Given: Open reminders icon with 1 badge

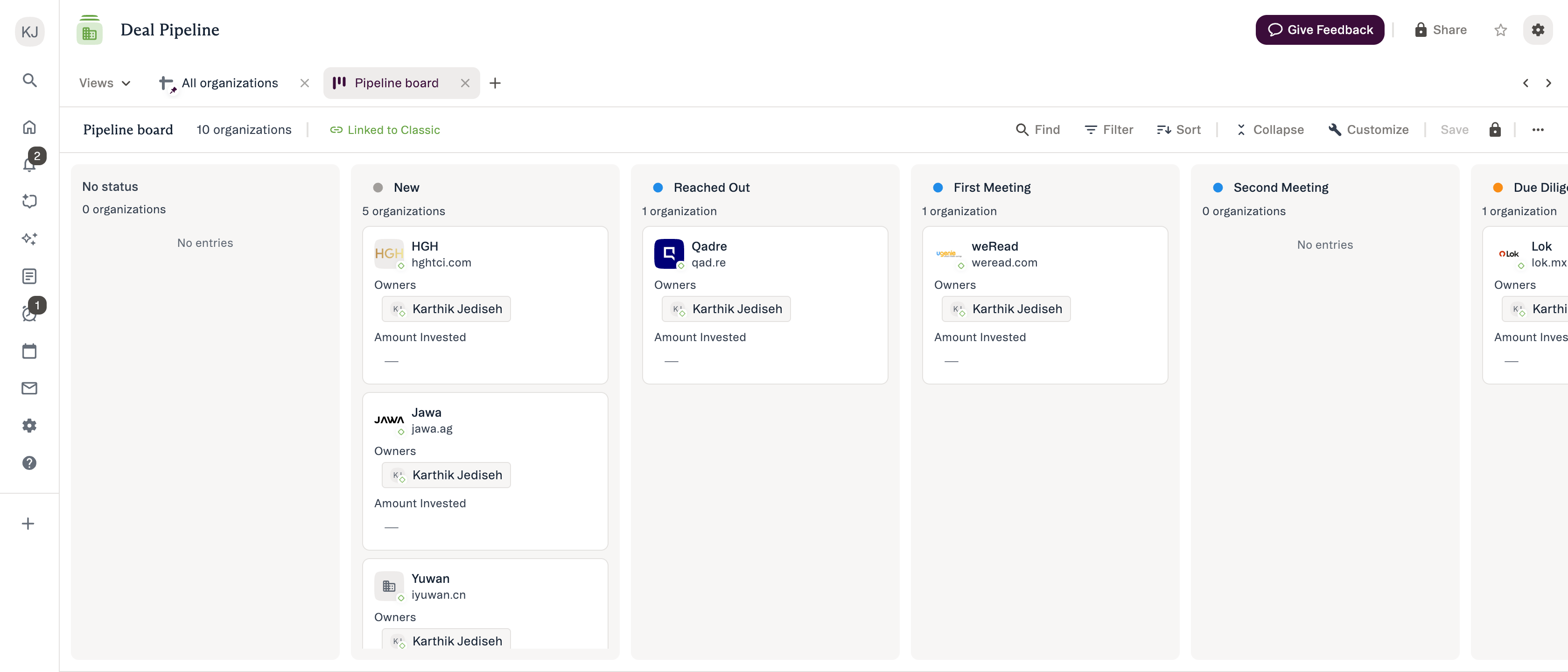Looking at the screenshot, I should pyautogui.click(x=29, y=313).
